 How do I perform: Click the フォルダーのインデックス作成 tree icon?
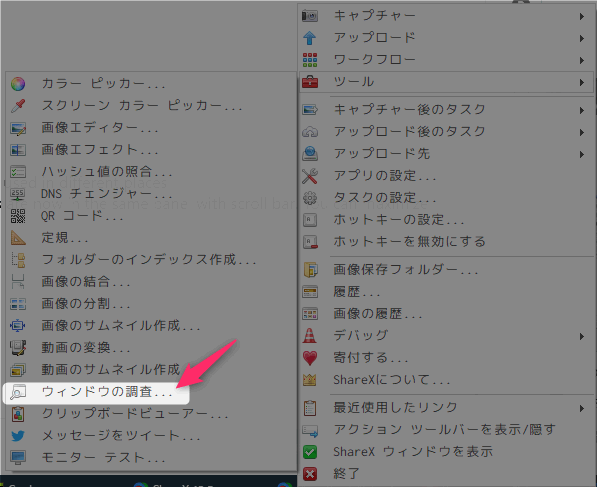(18, 260)
